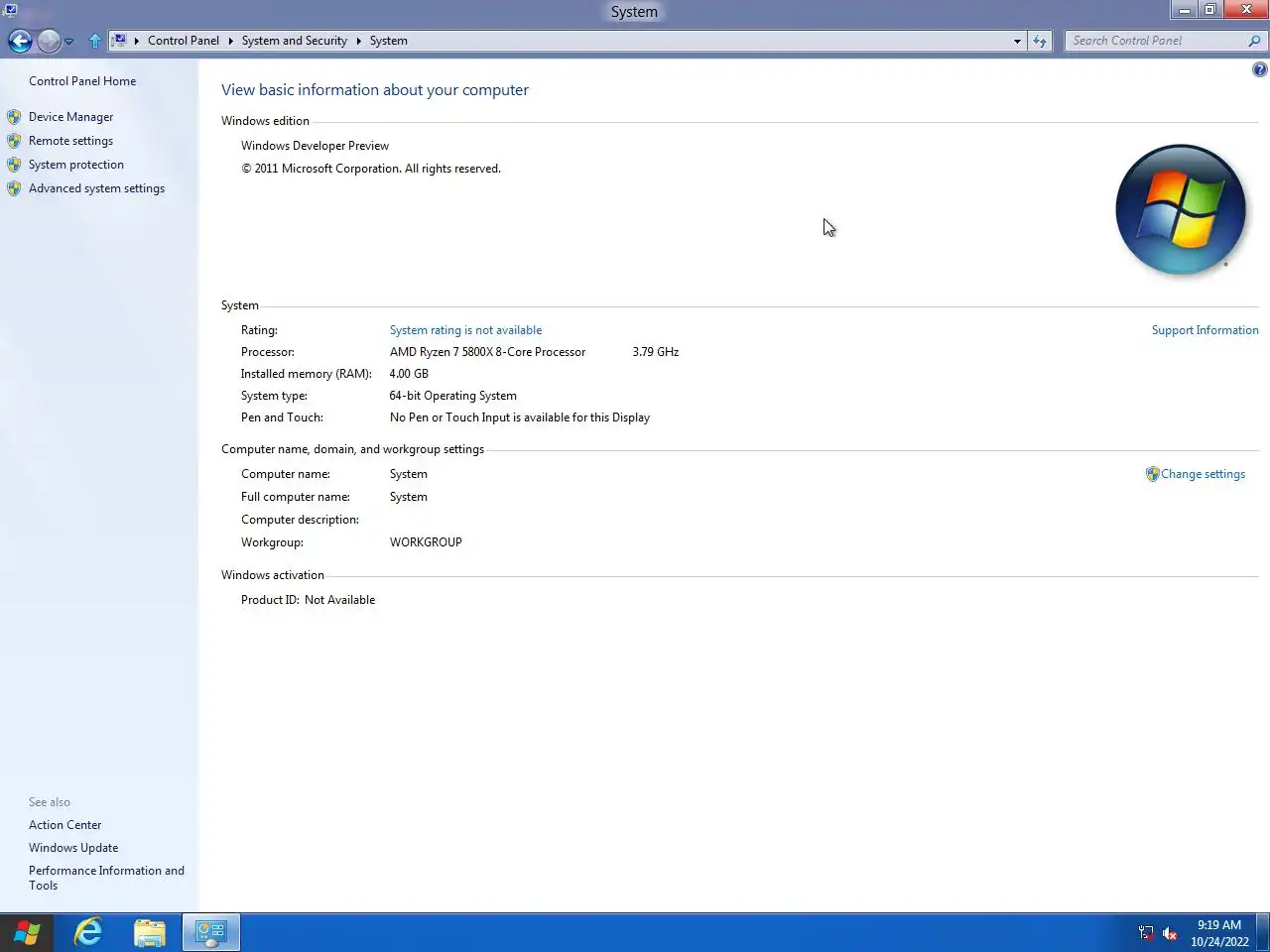Close the System window
The height and width of the screenshot is (952, 1270).
click(1246, 10)
